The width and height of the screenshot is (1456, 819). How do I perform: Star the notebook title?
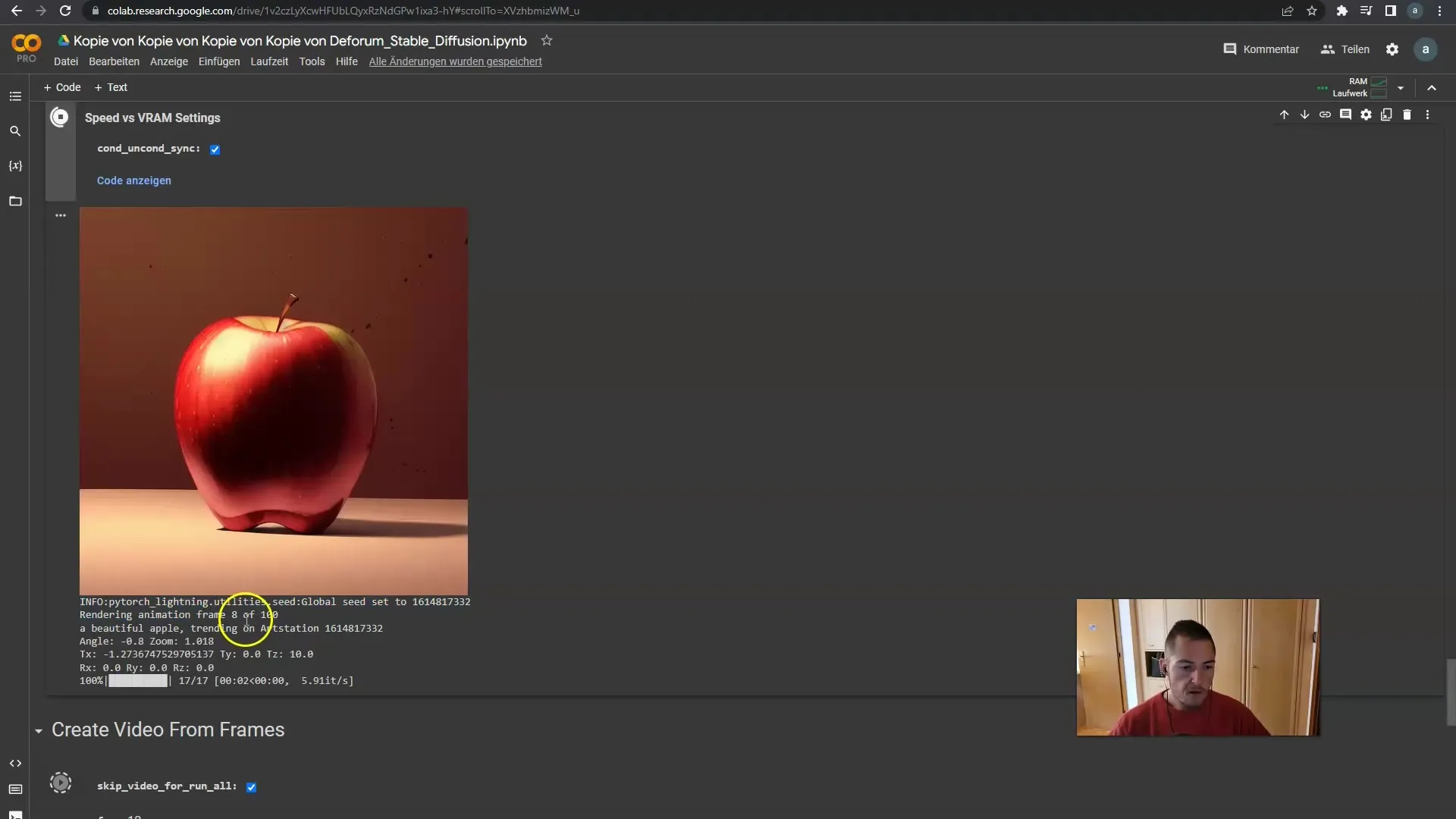click(547, 40)
